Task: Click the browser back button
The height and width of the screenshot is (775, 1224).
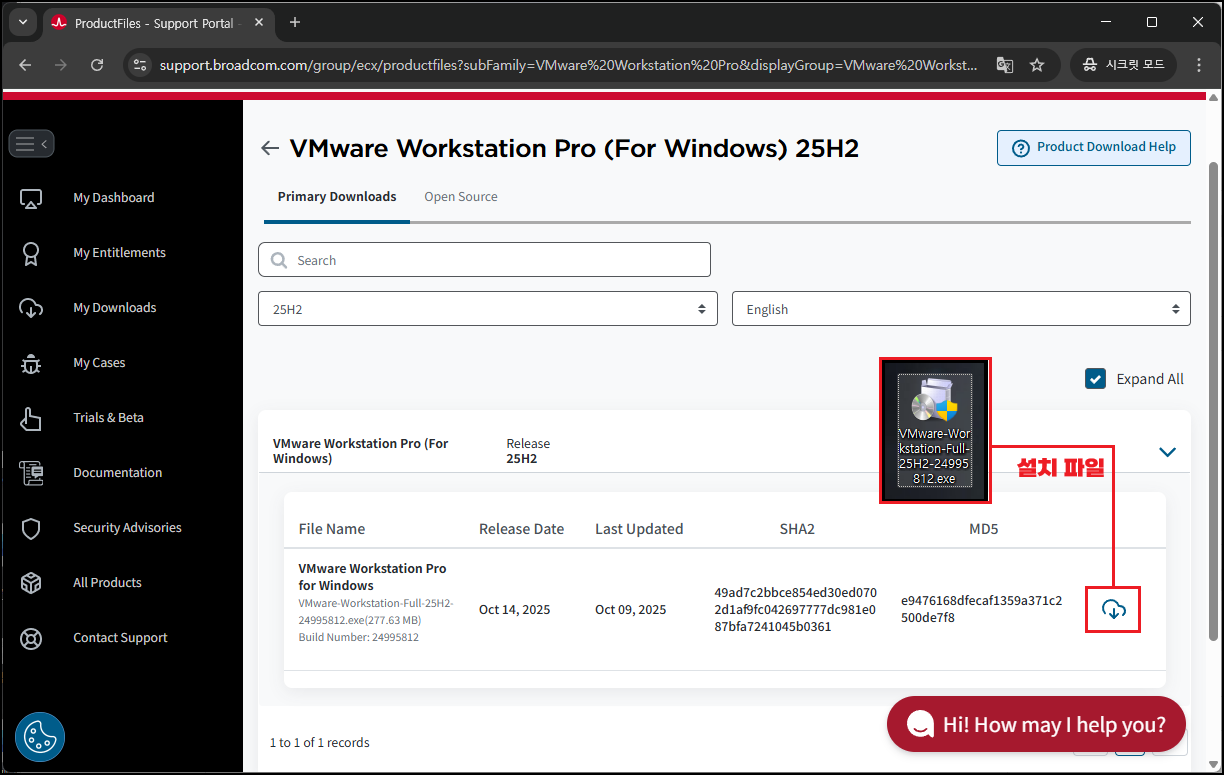Action: point(25,65)
